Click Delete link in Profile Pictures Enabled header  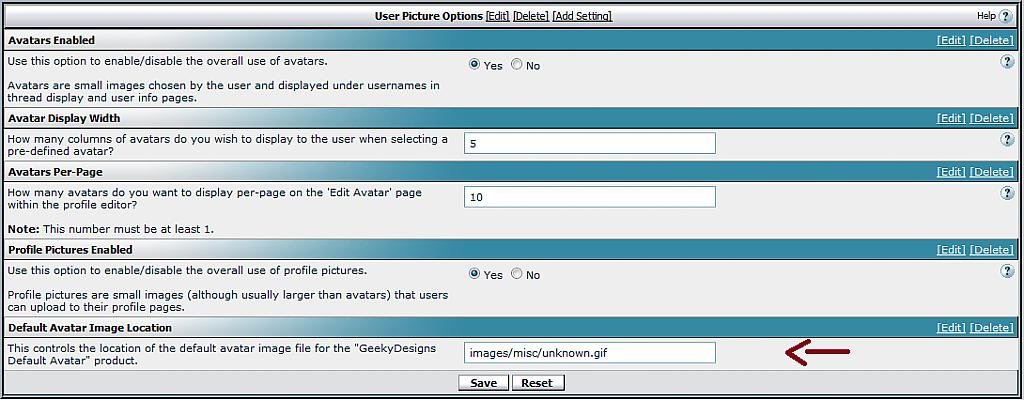pyautogui.click(x=991, y=250)
